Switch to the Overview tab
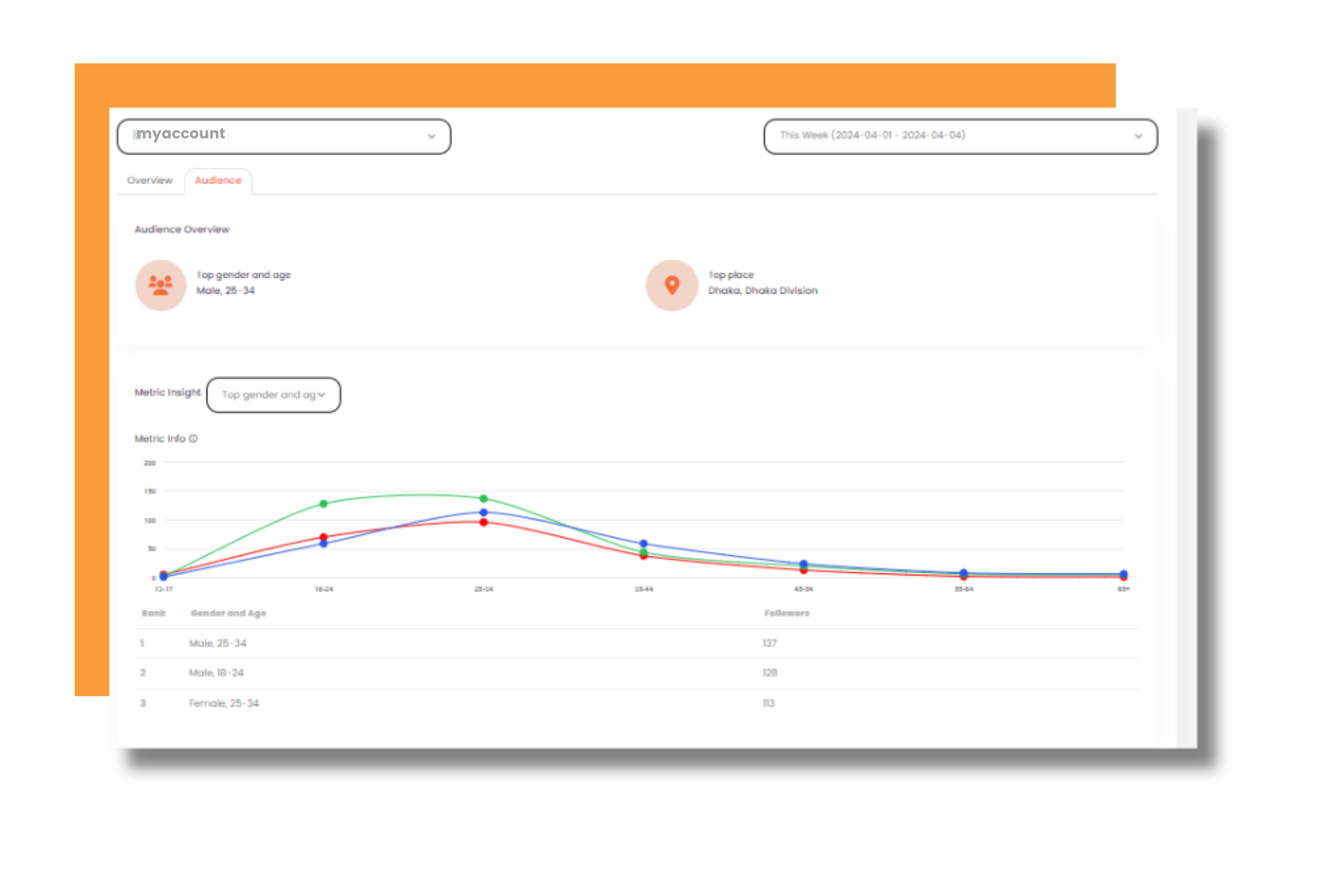 [x=150, y=180]
